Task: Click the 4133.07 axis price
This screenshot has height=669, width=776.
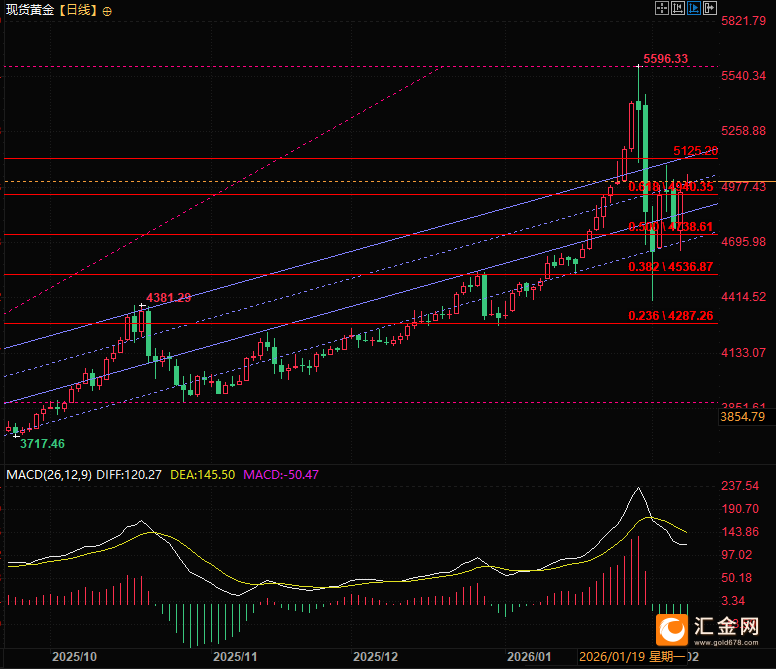Action: click(743, 352)
